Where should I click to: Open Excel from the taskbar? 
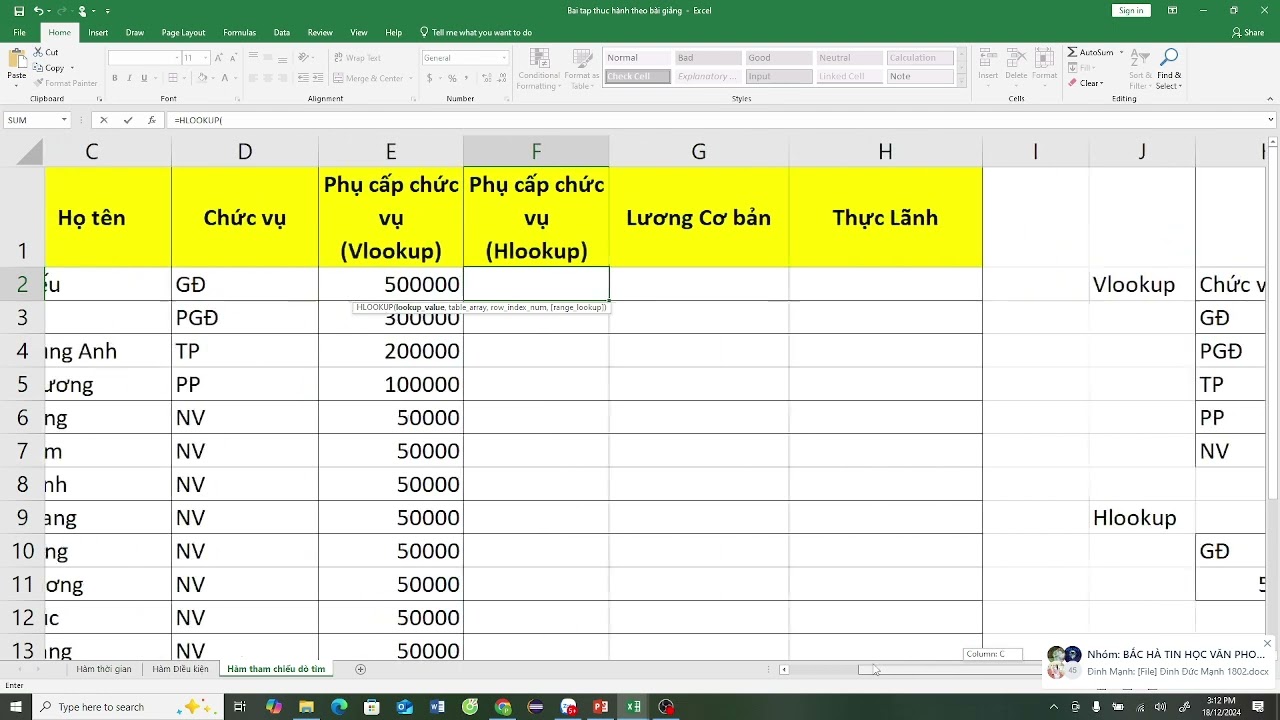633,707
